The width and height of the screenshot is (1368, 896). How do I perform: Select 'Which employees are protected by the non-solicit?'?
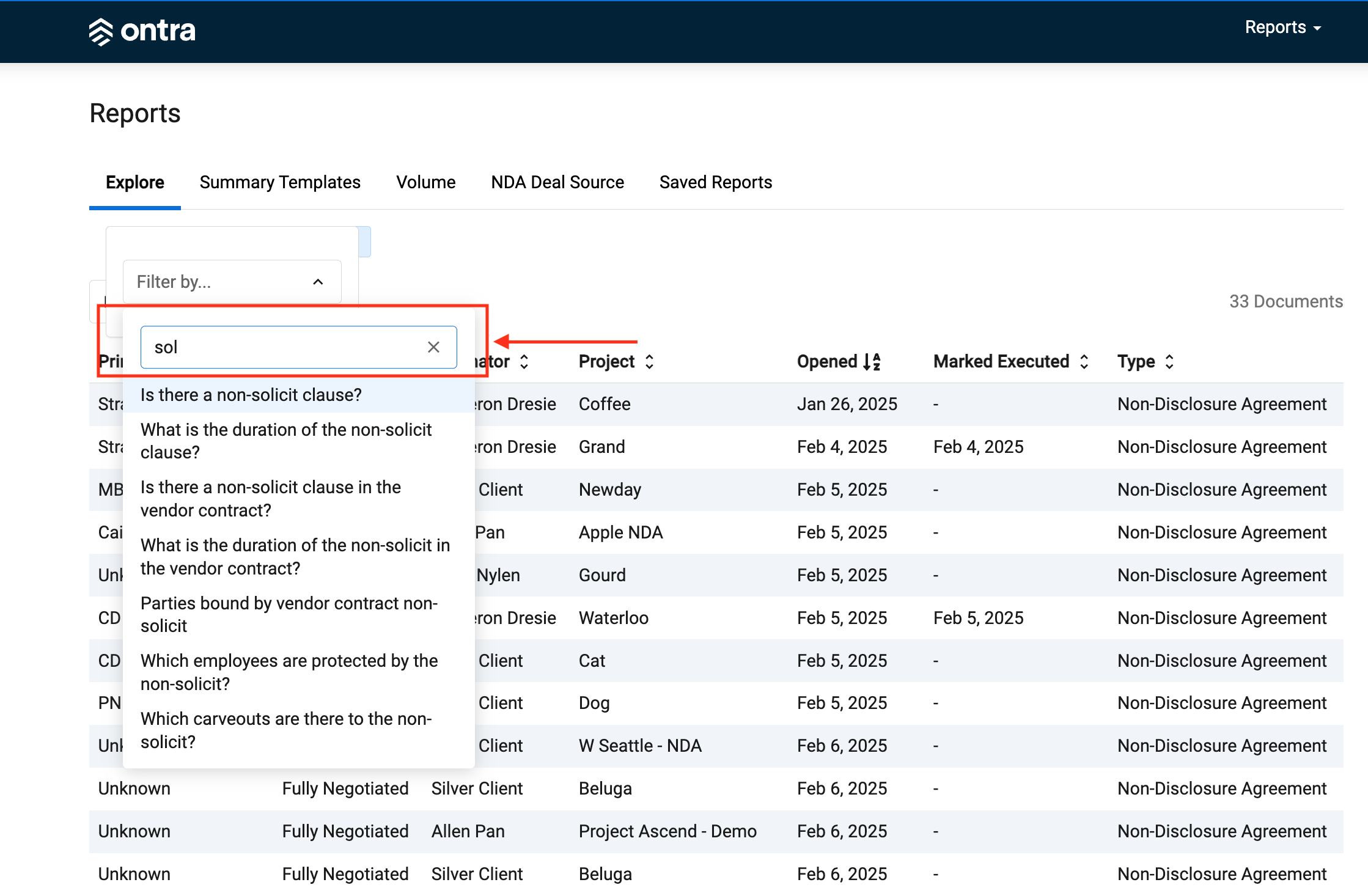pos(299,672)
